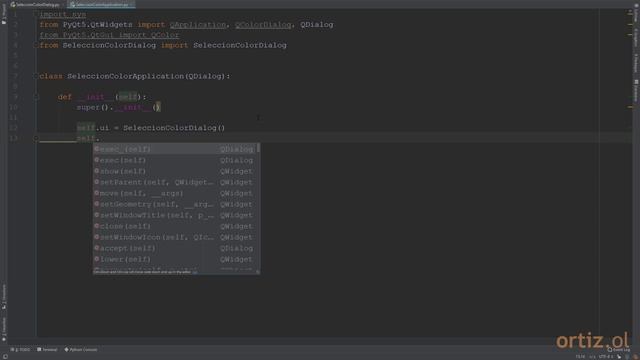The image size is (640, 360).
Task: Toggle tool window bars icon at bottom-left corner
Action: [5, 357]
